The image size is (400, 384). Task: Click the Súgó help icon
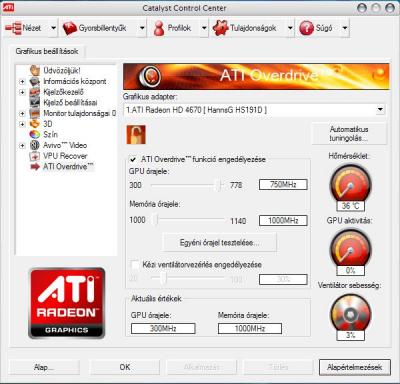306,28
